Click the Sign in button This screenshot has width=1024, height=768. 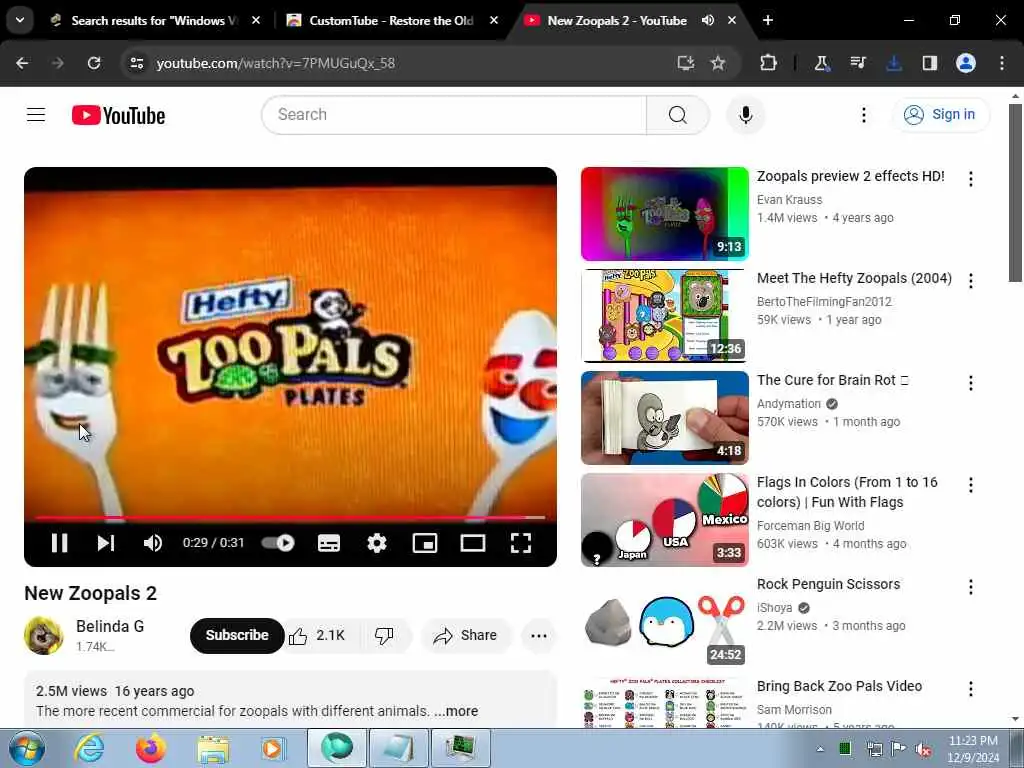click(x=940, y=114)
